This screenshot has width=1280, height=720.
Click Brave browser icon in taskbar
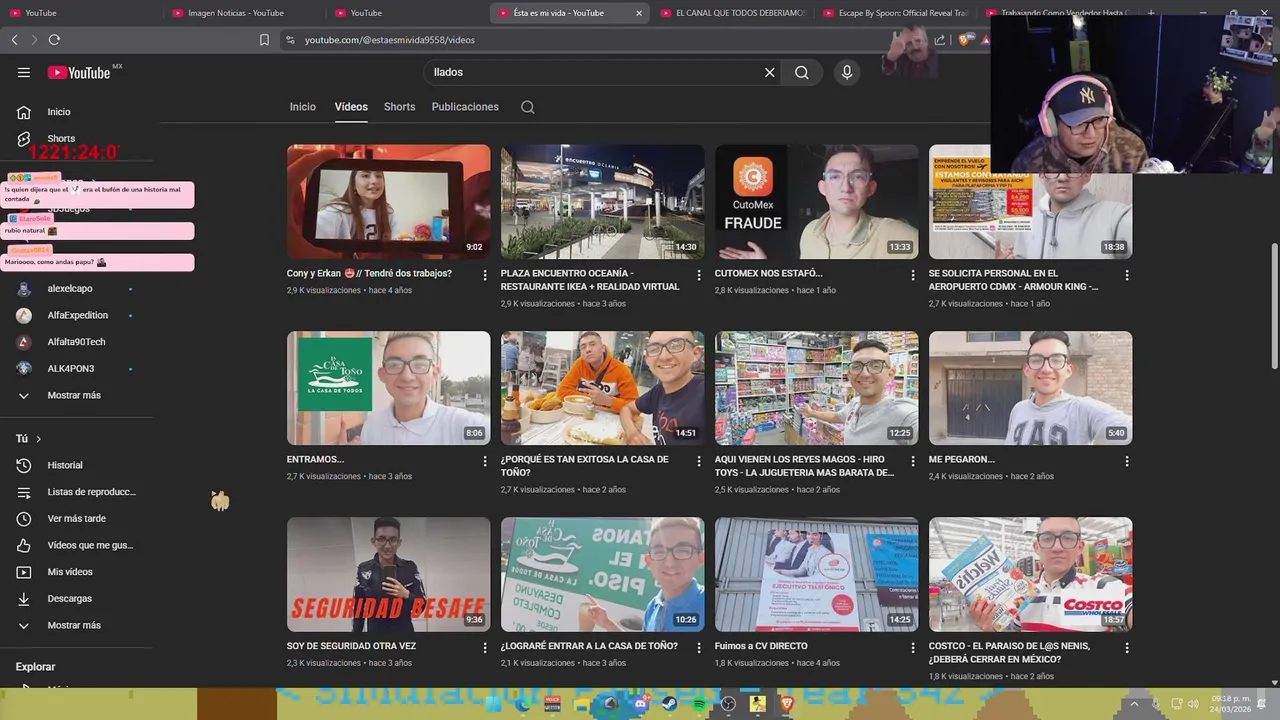tap(787, 704)
